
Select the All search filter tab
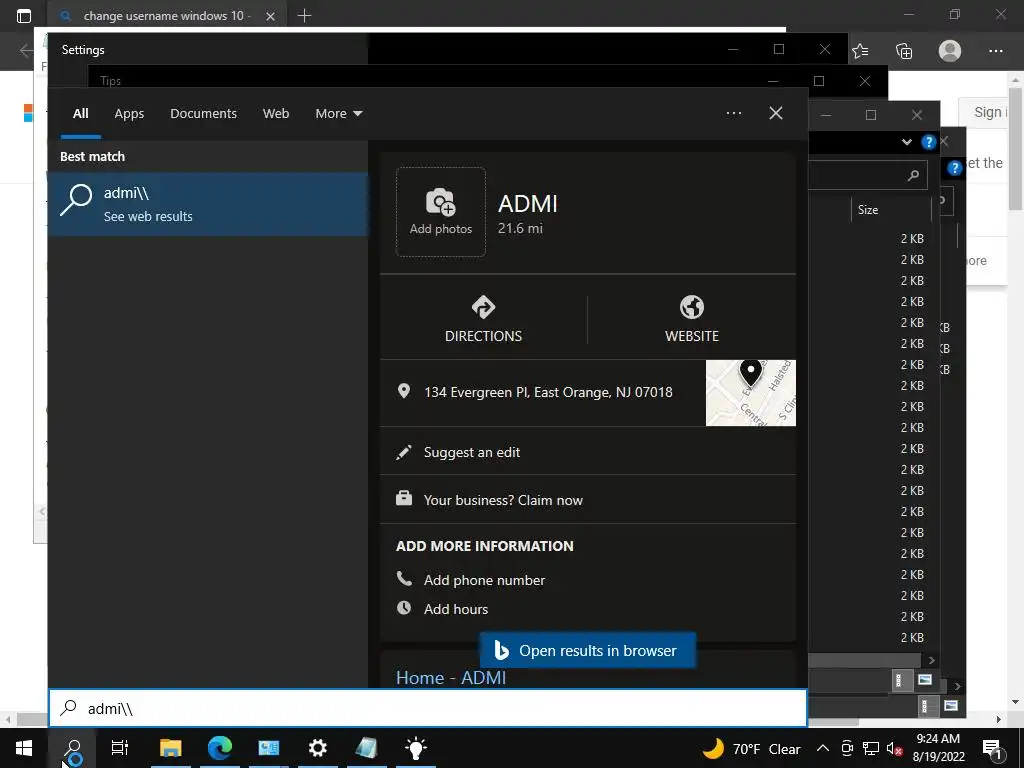(80, 114)
